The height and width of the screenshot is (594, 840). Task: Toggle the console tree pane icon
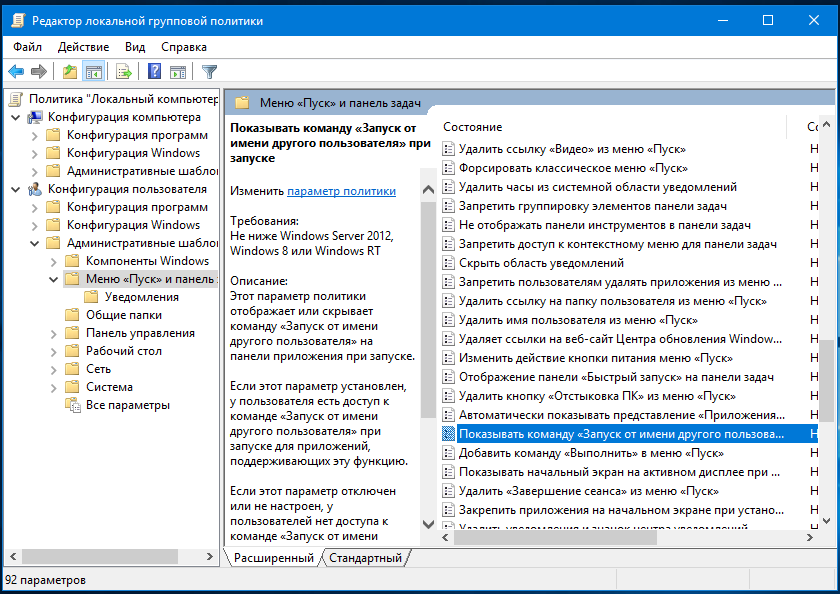click(x=93, y=72)
